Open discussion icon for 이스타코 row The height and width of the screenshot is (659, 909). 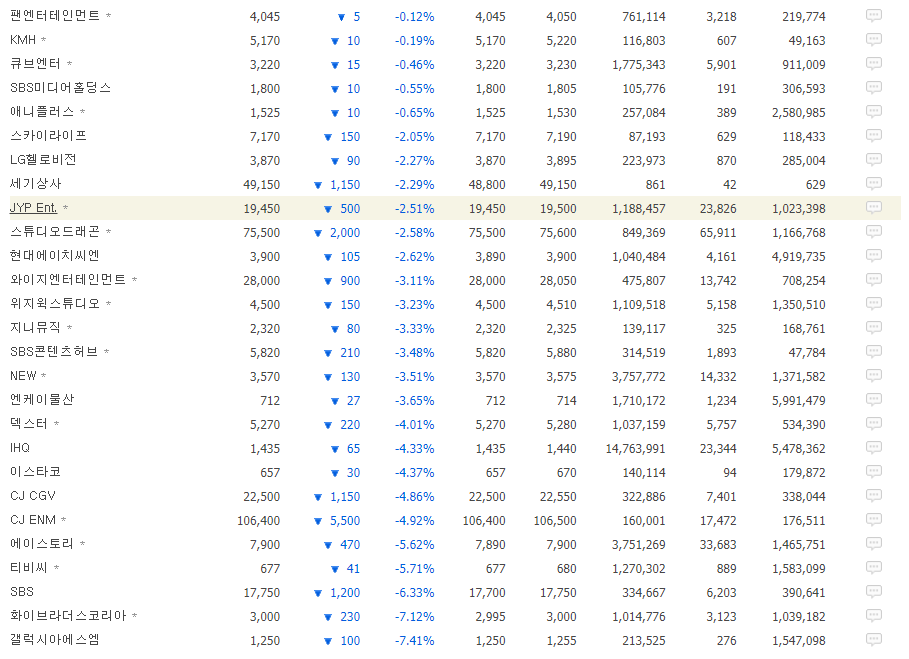click(874, 472)
